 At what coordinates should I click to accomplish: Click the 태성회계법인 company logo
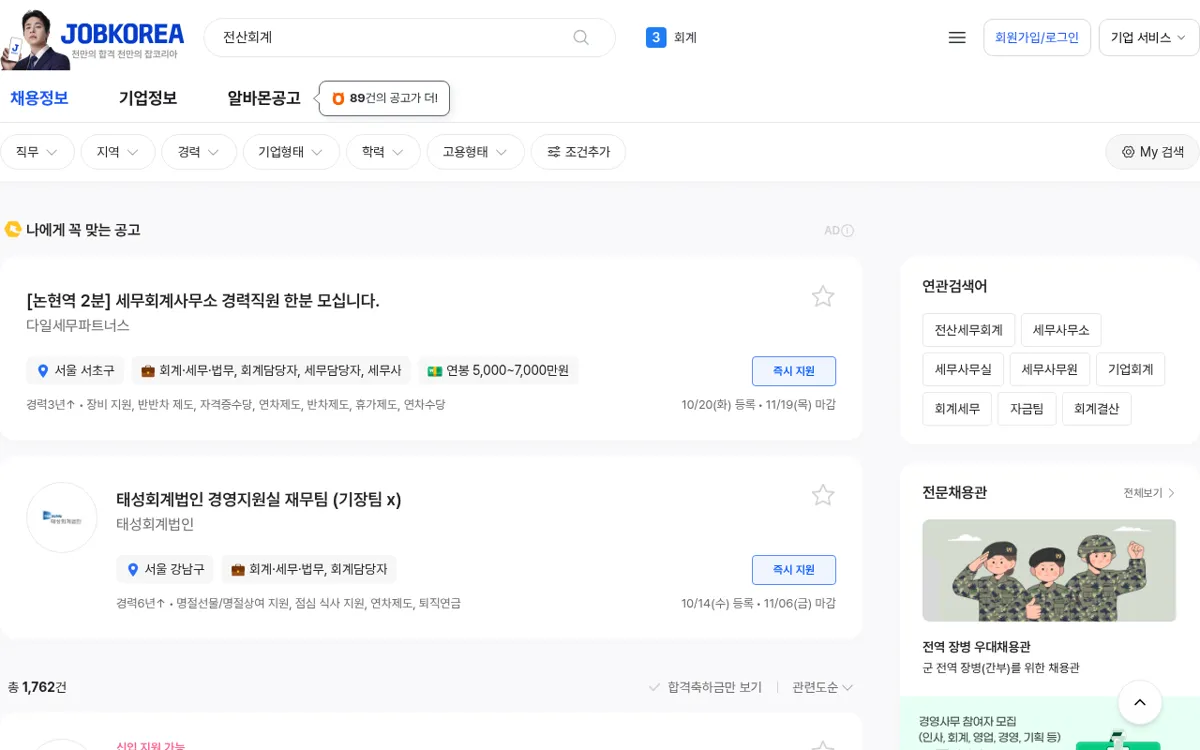(x=62, y=517)
